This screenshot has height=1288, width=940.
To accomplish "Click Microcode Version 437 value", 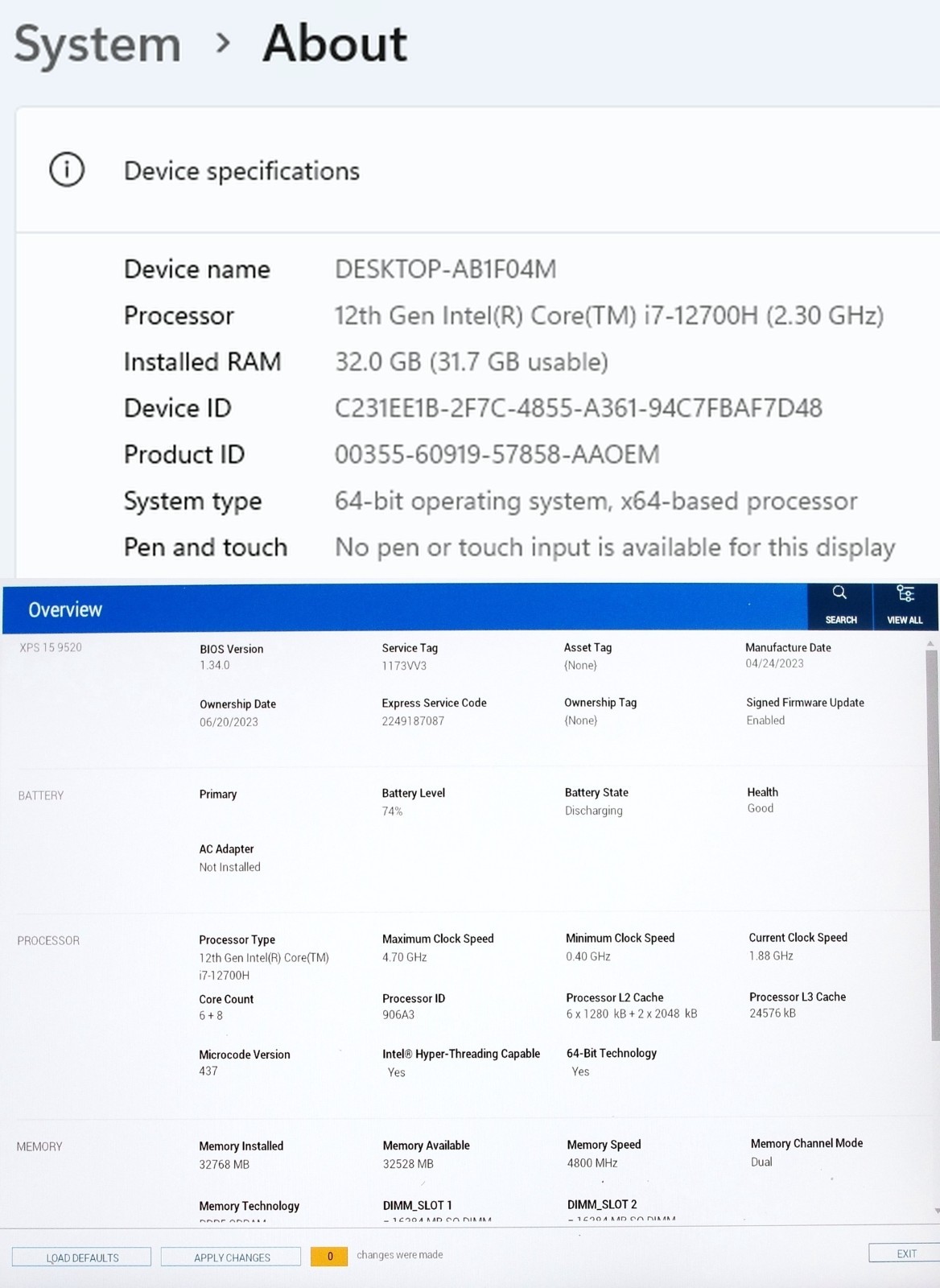I will coord(208,1071).
